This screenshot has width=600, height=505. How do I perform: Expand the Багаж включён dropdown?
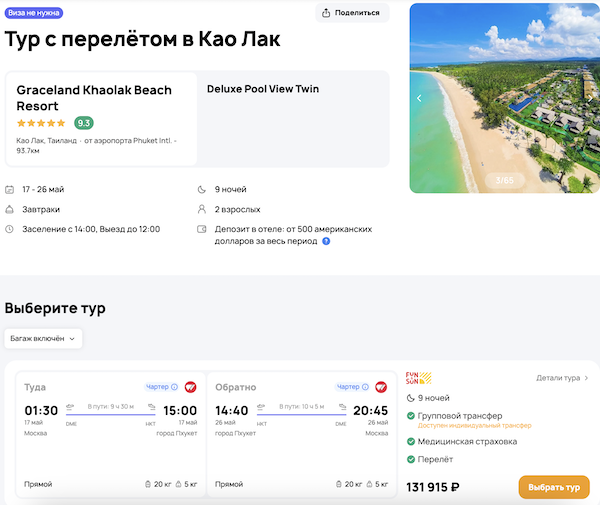pos(43,338)
